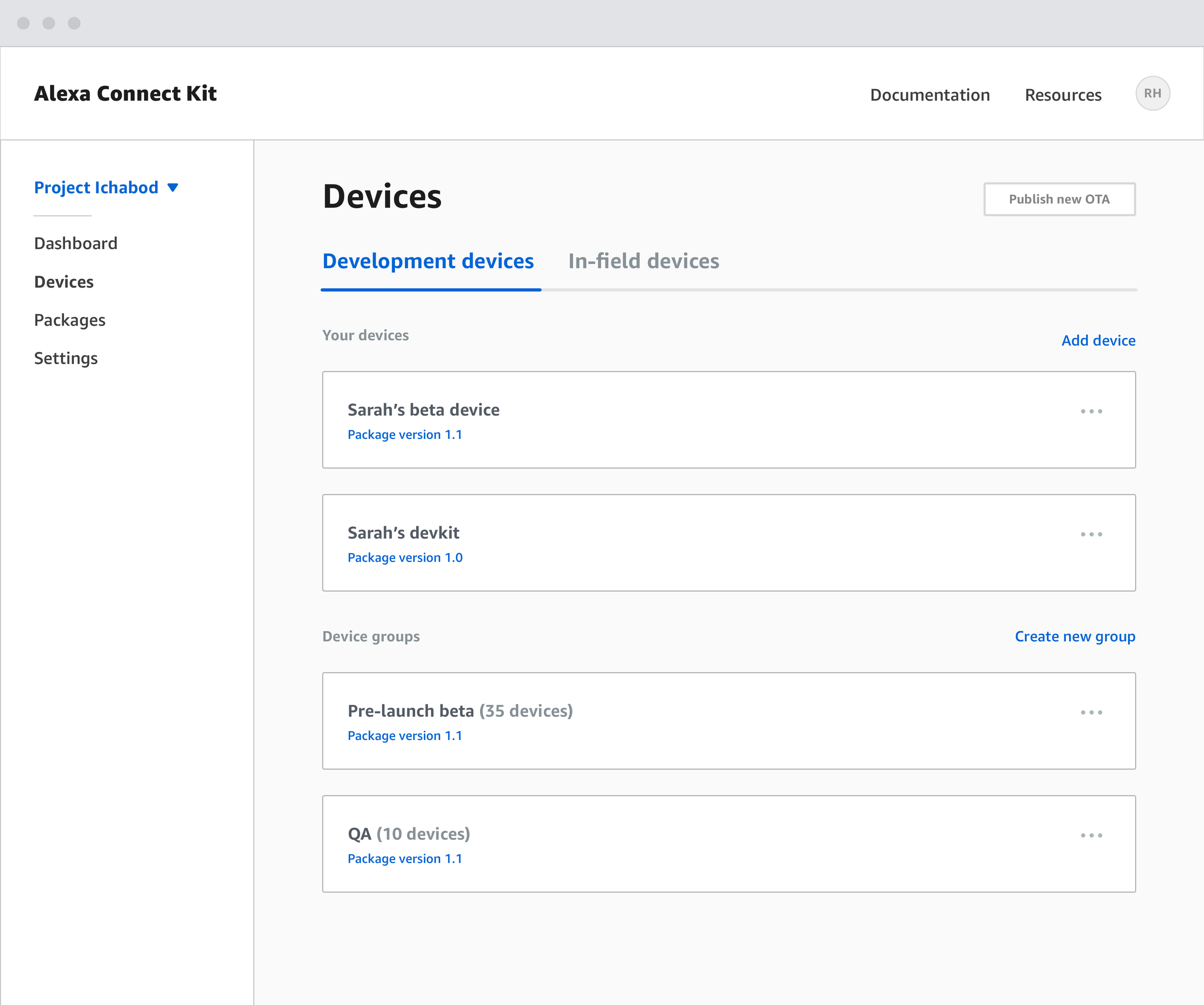Open Resources in the top navigation

click(1063, 94)
